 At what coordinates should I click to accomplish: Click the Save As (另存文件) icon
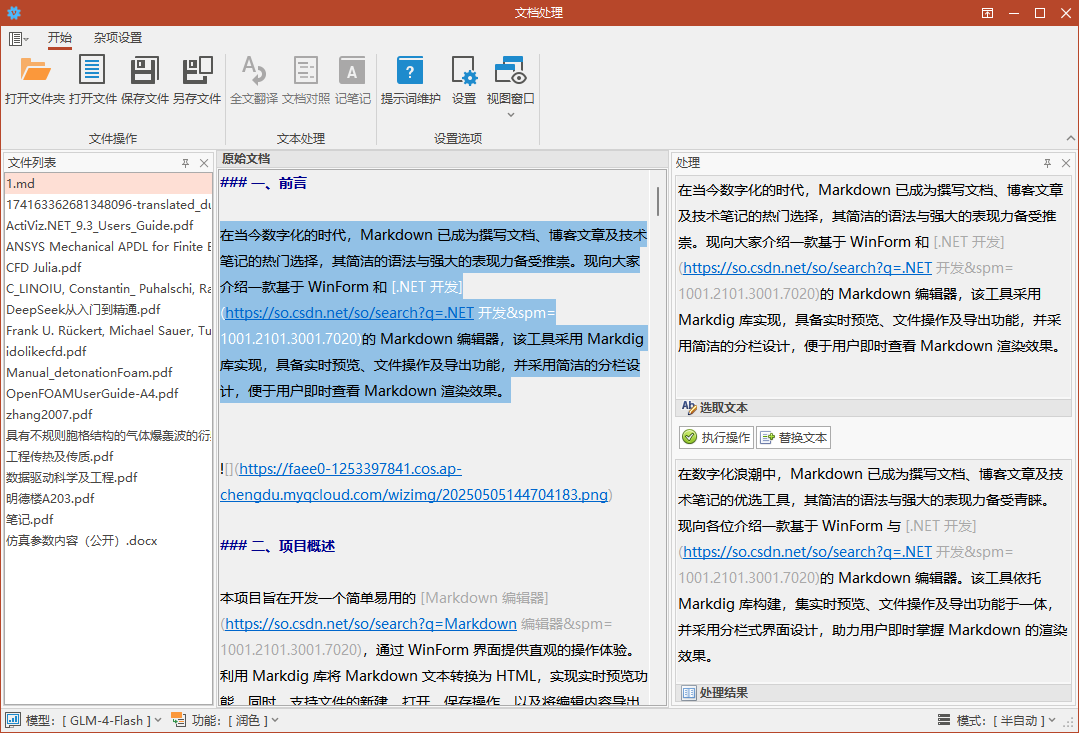tap(197, 72)
